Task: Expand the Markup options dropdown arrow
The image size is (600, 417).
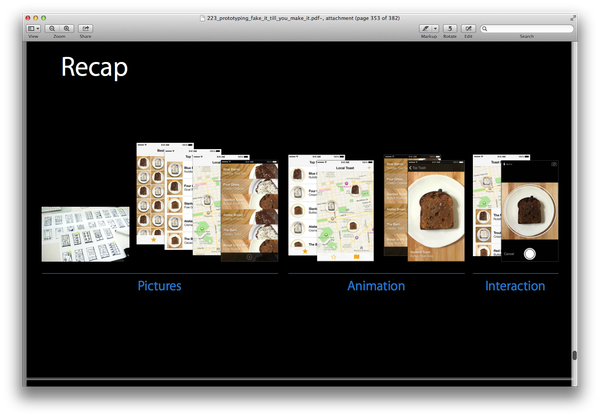Action: (x=435, y=28)
